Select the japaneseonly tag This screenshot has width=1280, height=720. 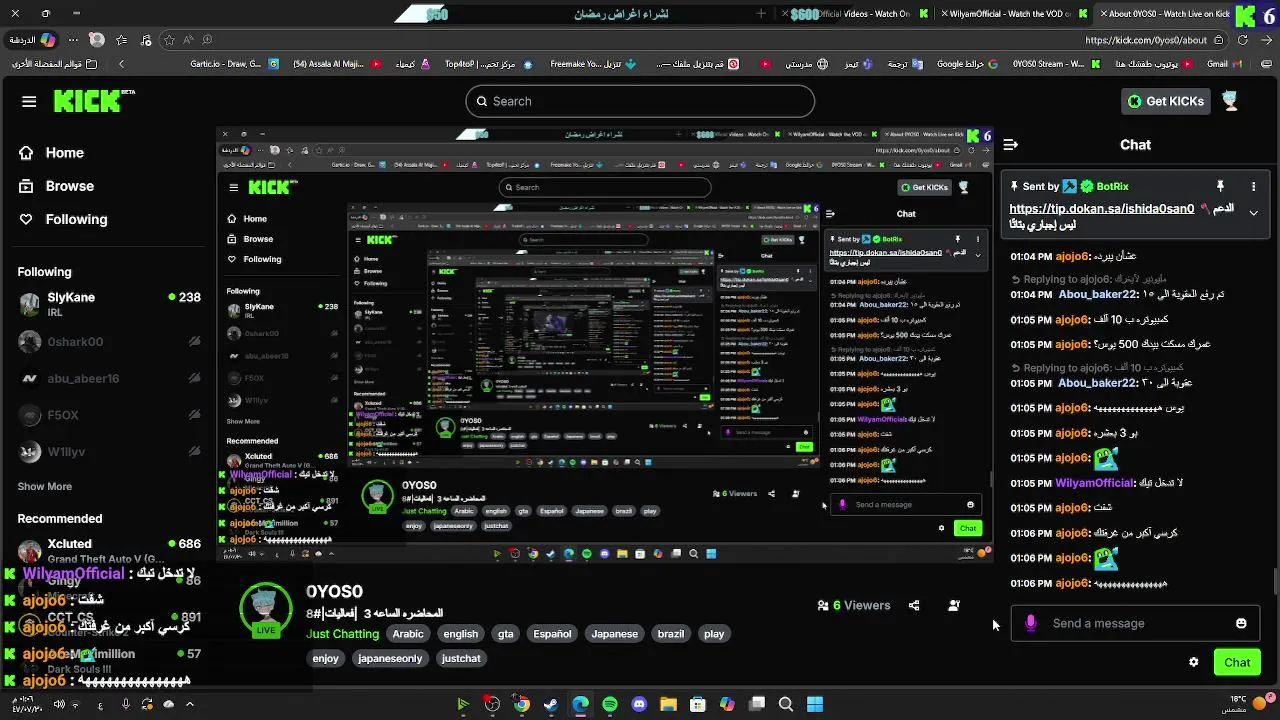click(x=390, y=658)
